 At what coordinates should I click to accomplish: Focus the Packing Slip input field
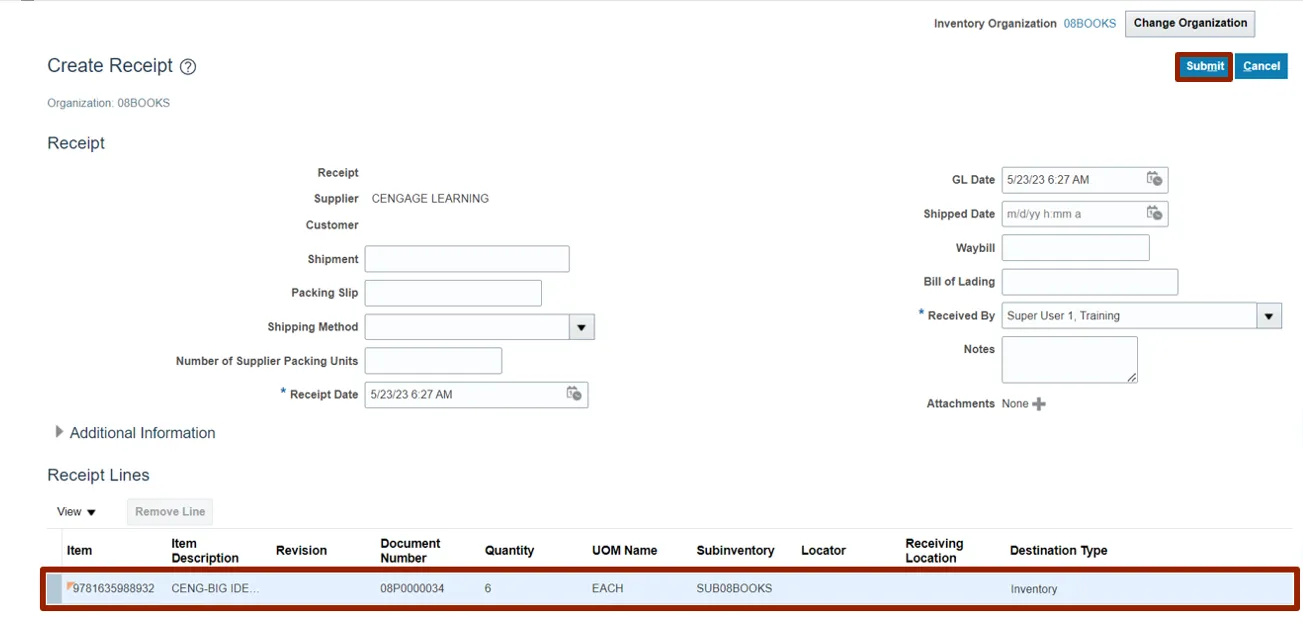click(453, 293)
